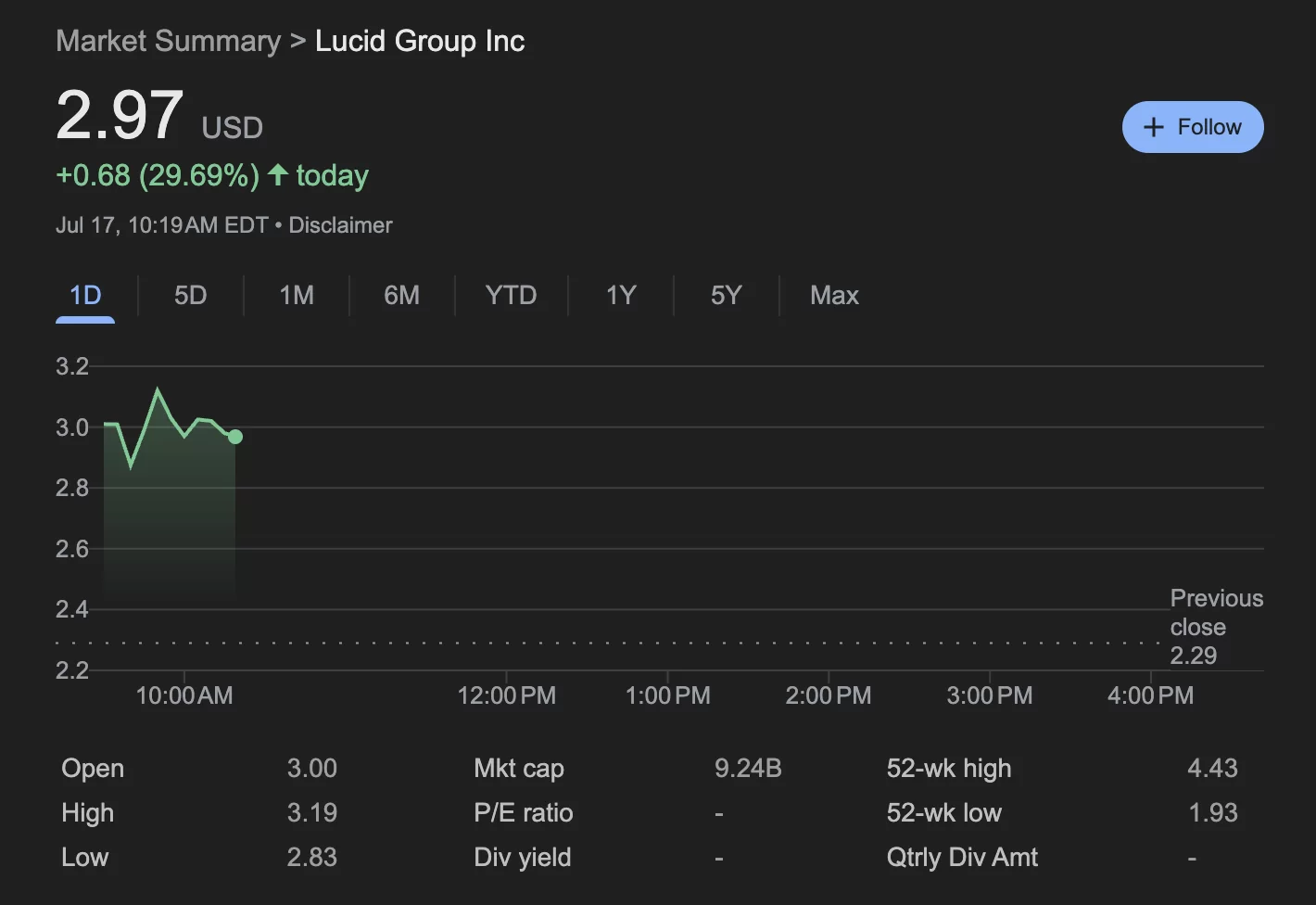Switch to the 1M chart range

tap(297, 295)
